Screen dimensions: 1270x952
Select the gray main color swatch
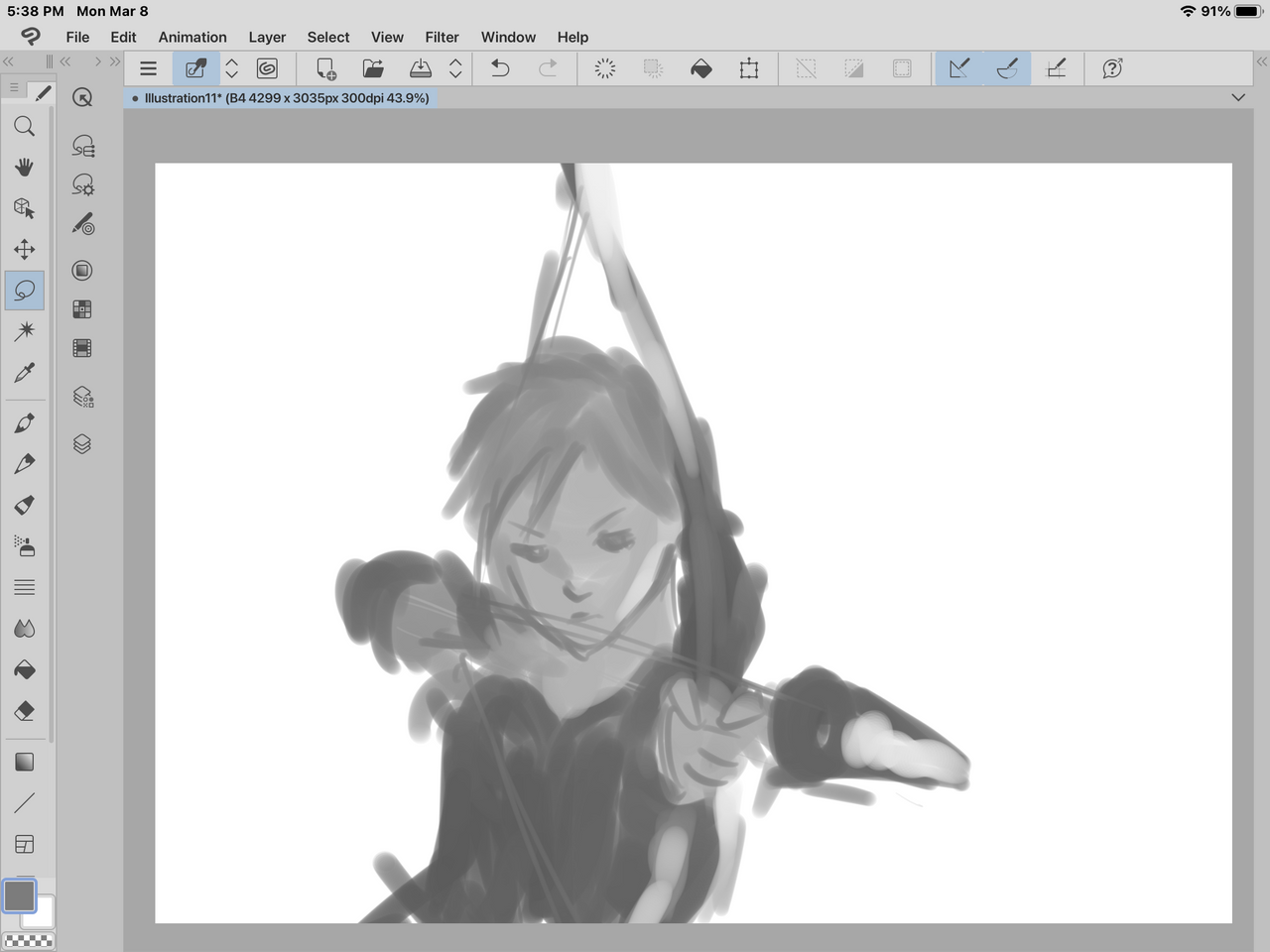[x=20, y=895]
